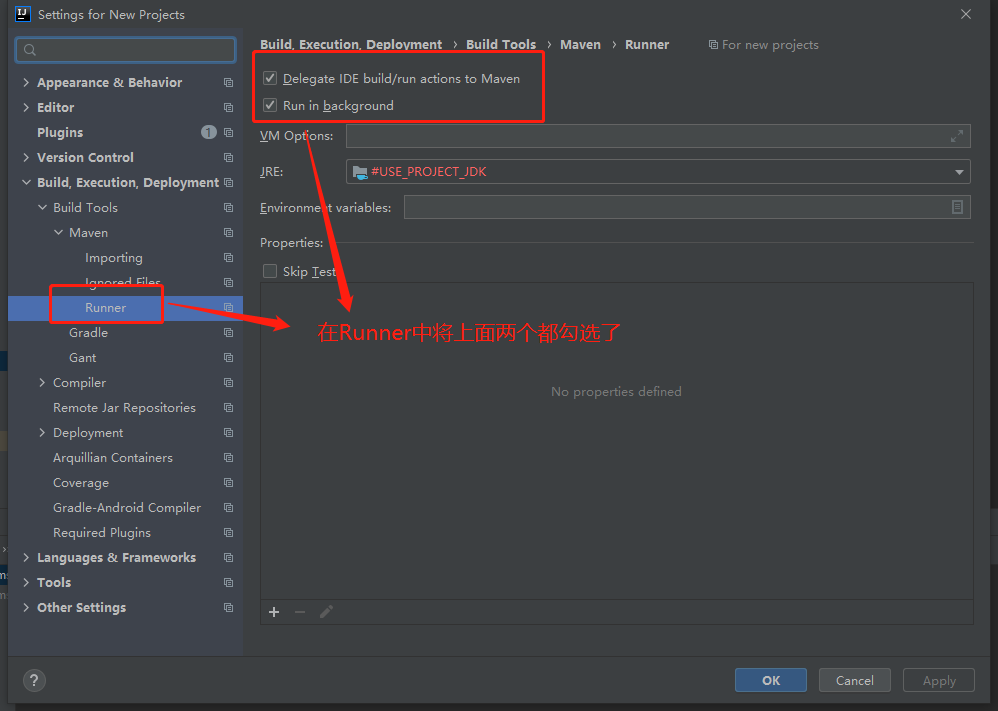Click the project-level icon beside Gradle
Image resolution: width=998 pixels, height=711 pixels.
point(228,332)
